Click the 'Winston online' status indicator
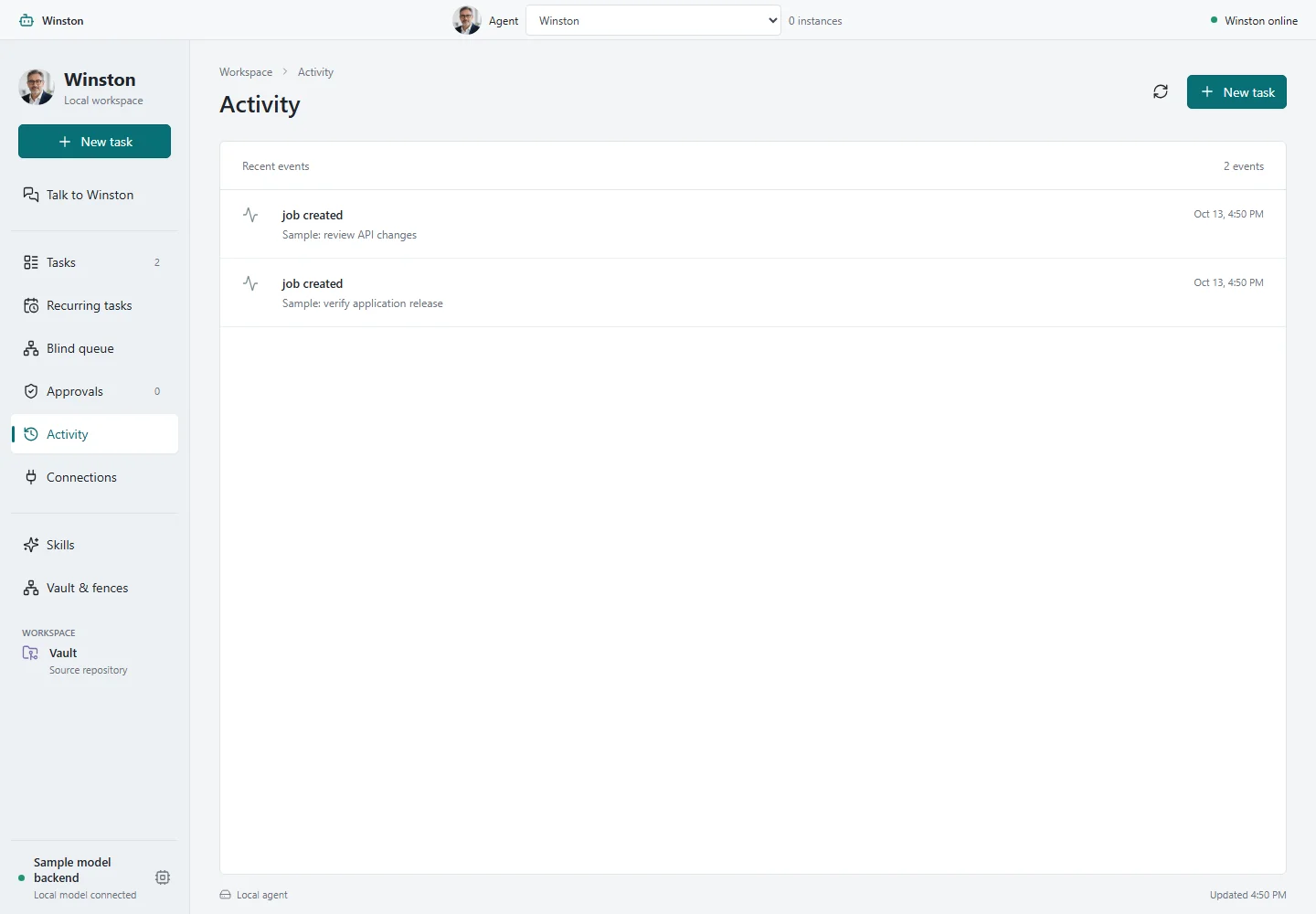This screenshot has width=1316, height=914. (1254, 21)
